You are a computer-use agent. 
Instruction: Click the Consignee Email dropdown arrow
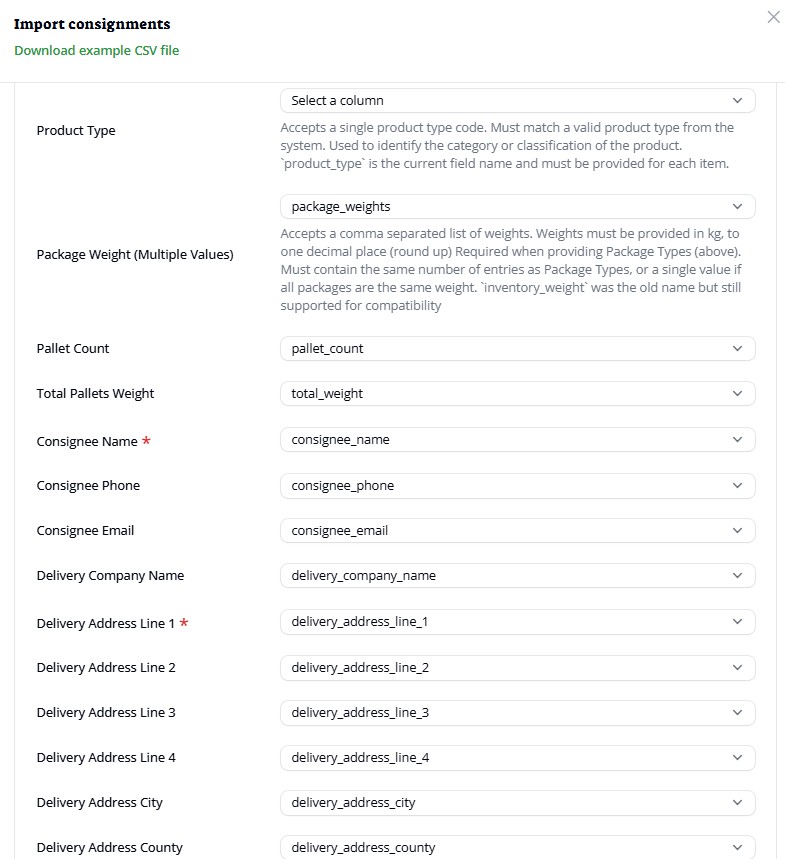click(x=737, y=531)
